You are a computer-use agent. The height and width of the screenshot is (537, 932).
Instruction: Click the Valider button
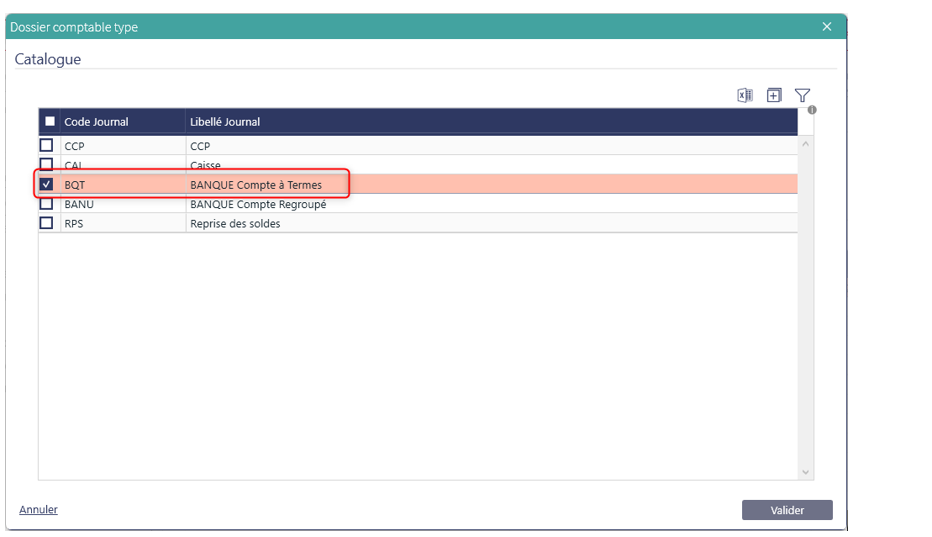(787, 510)
